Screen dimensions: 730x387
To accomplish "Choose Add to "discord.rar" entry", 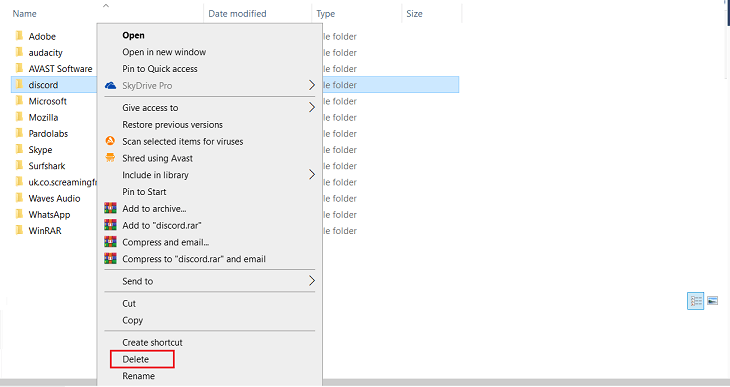I will (x=162, y=225).
